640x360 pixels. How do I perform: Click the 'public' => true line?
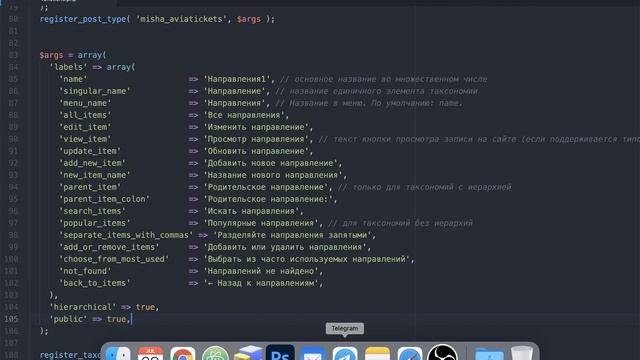90,319
